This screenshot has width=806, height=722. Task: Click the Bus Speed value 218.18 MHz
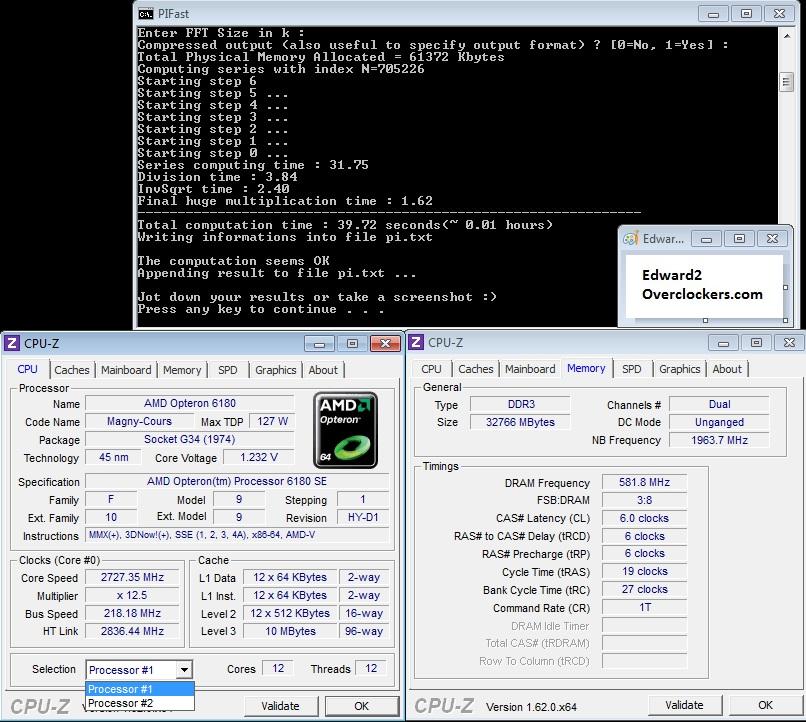[x=132, y=613]
